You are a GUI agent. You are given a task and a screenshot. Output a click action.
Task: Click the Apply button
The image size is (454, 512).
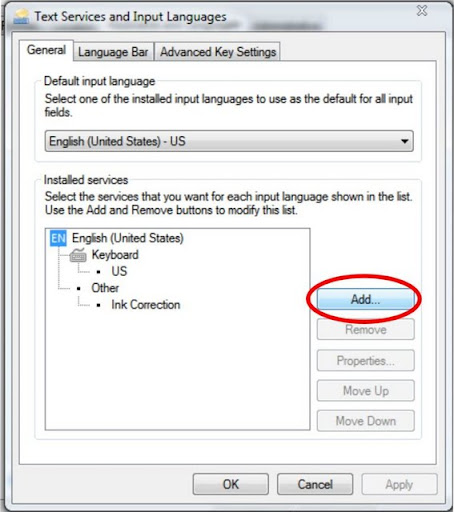pos(399,484)
